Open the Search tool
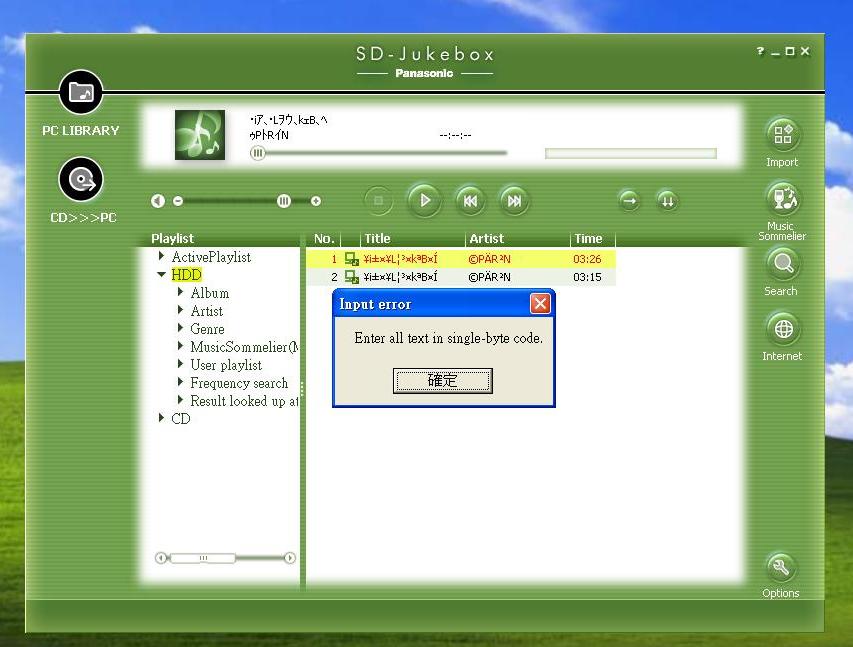 (782, 264)
